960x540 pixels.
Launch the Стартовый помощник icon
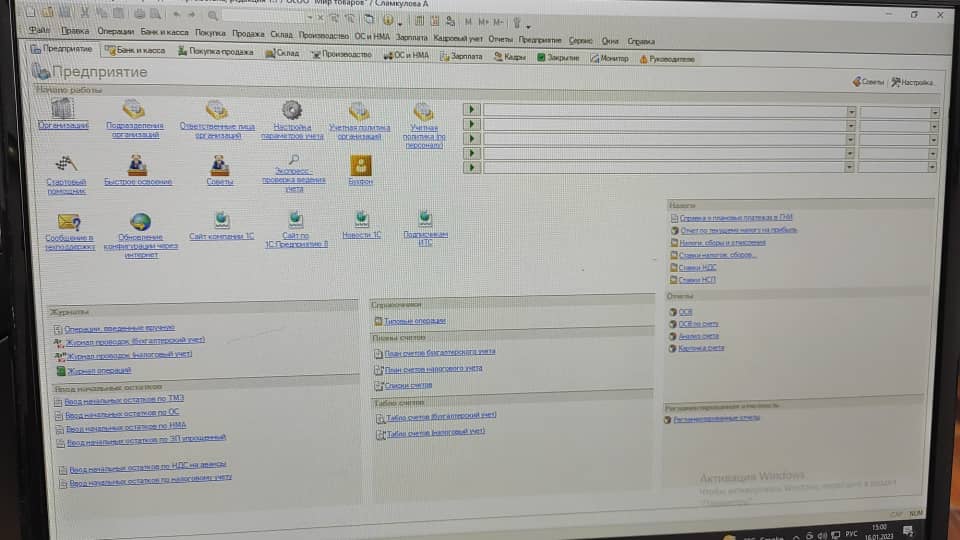coord(66,165)
